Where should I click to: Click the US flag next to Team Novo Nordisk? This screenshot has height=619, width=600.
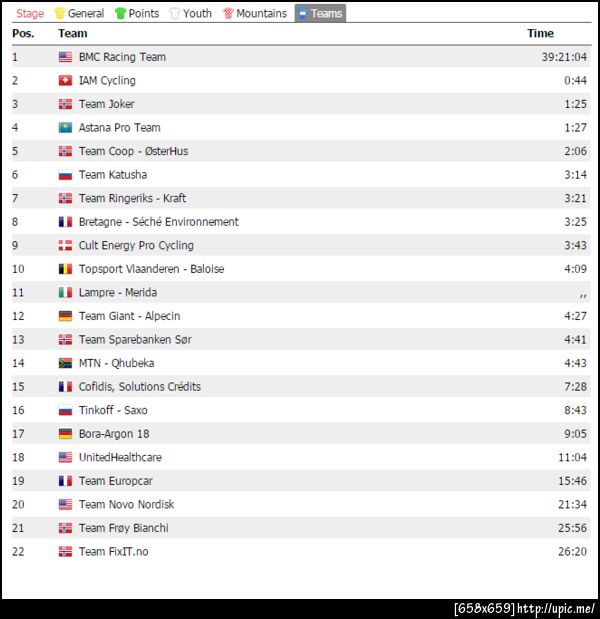(x=66, y=505)
